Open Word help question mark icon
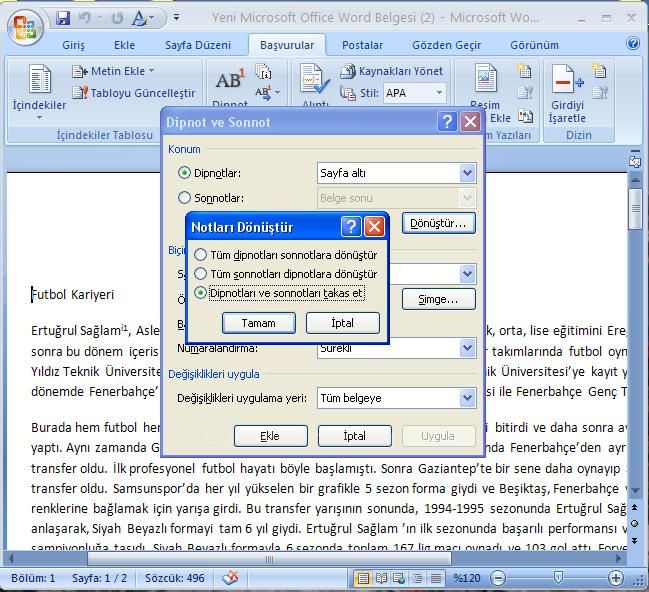This screenshot has height=592, width=649. pos(633,43)
